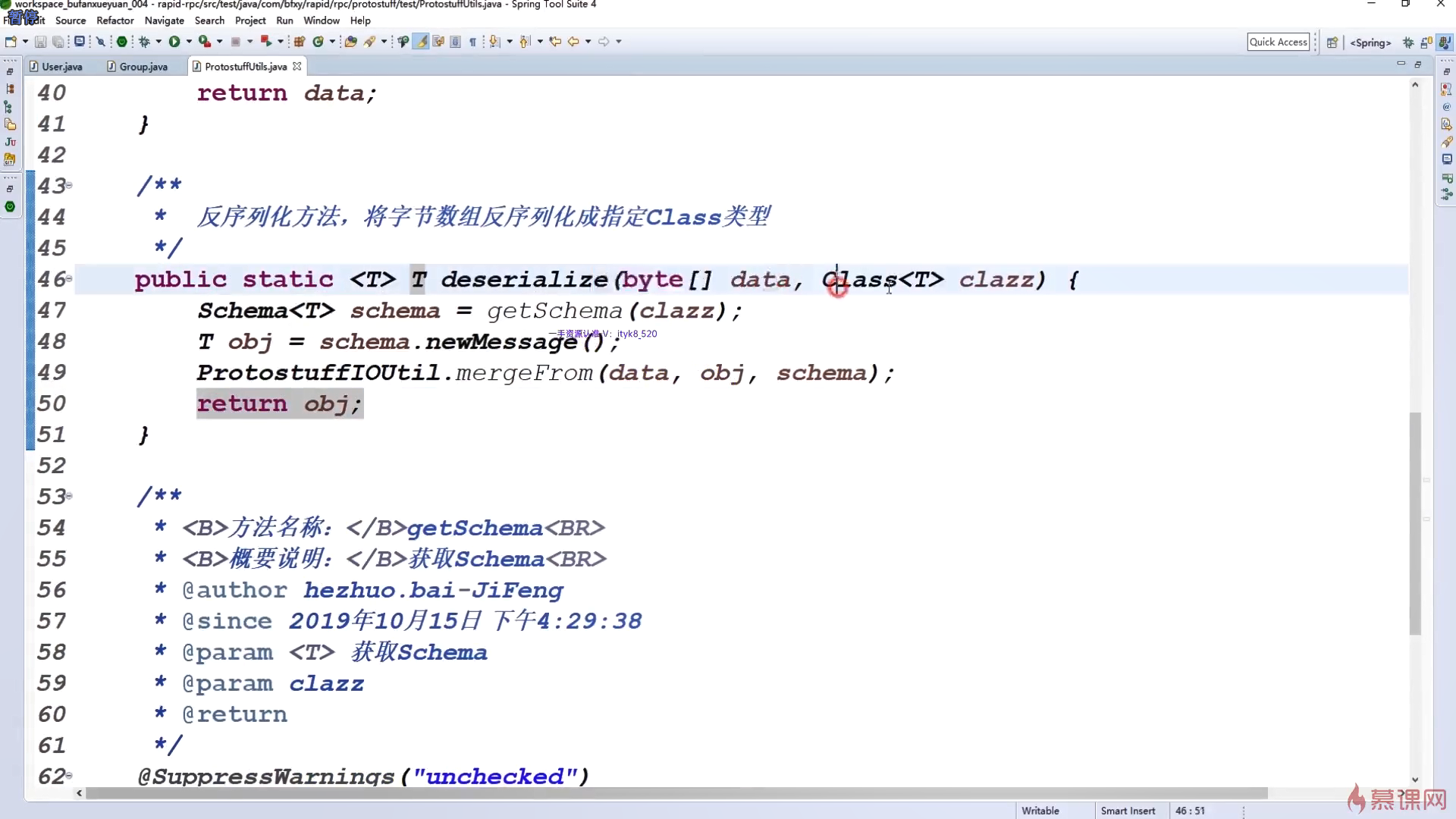Toggle Mark Occurrences highlighter button
Image resolution: width=1456 pixels, height=819 pixels.
click(x=421, y=42)
